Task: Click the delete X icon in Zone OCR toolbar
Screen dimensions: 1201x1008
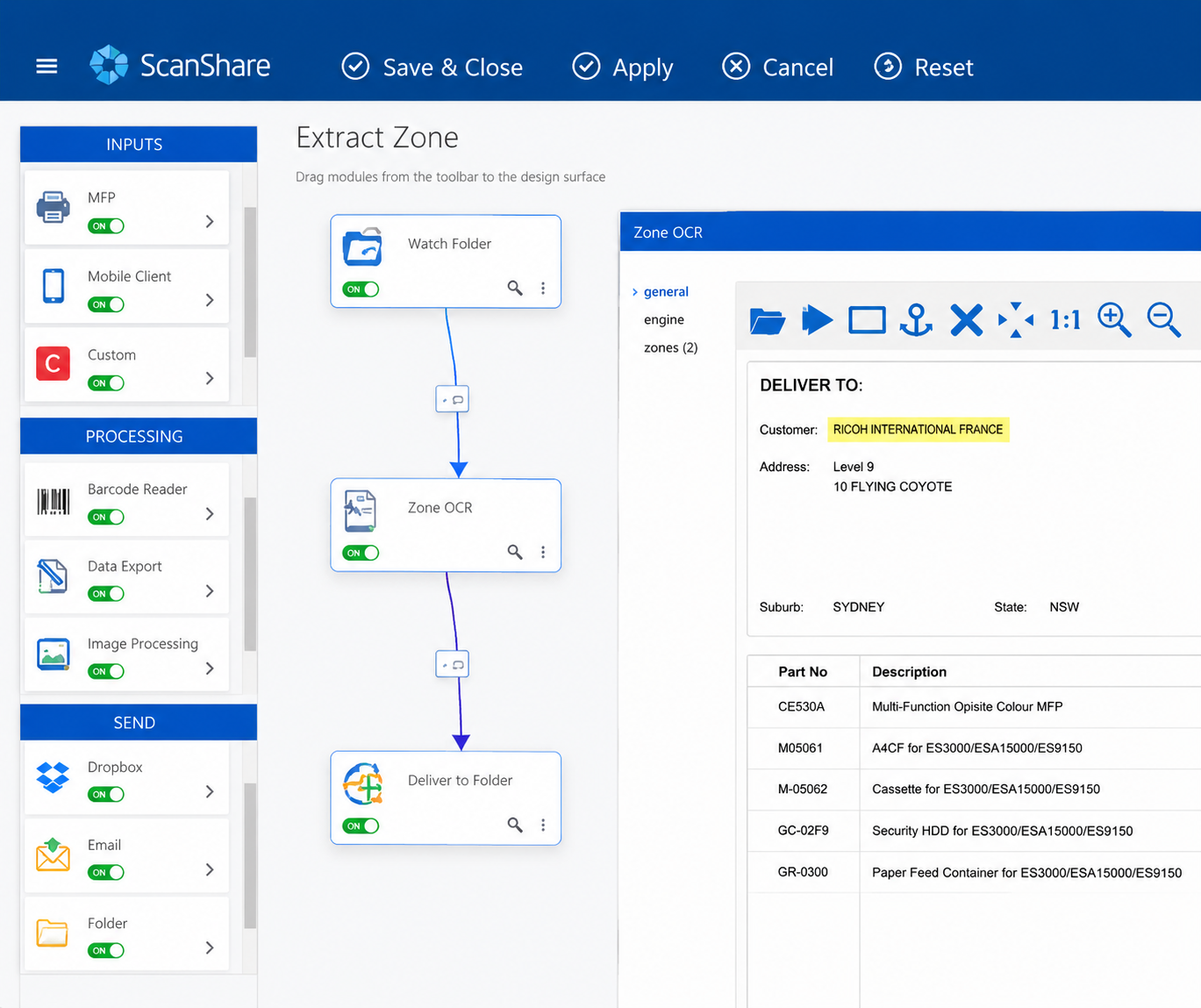Action: [966, 320]
